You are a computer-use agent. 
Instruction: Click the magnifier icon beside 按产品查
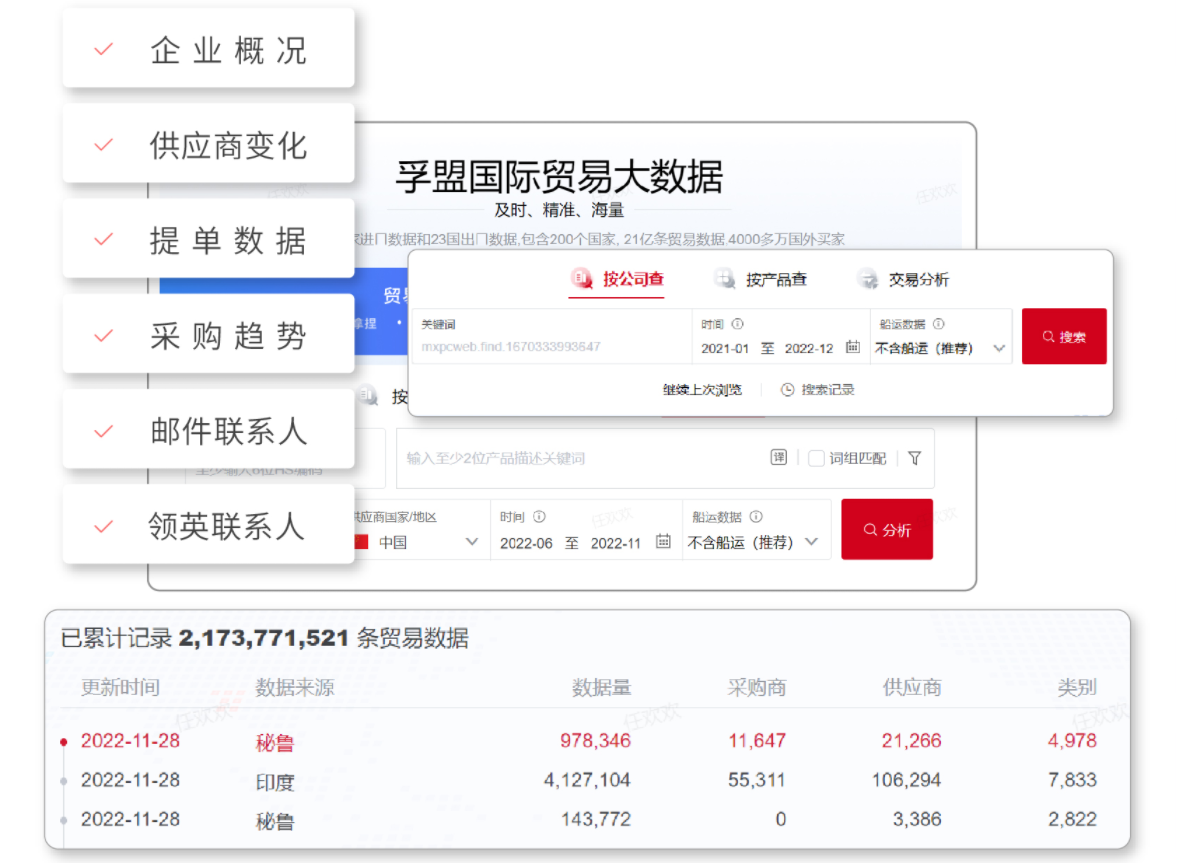pos(724,277)
